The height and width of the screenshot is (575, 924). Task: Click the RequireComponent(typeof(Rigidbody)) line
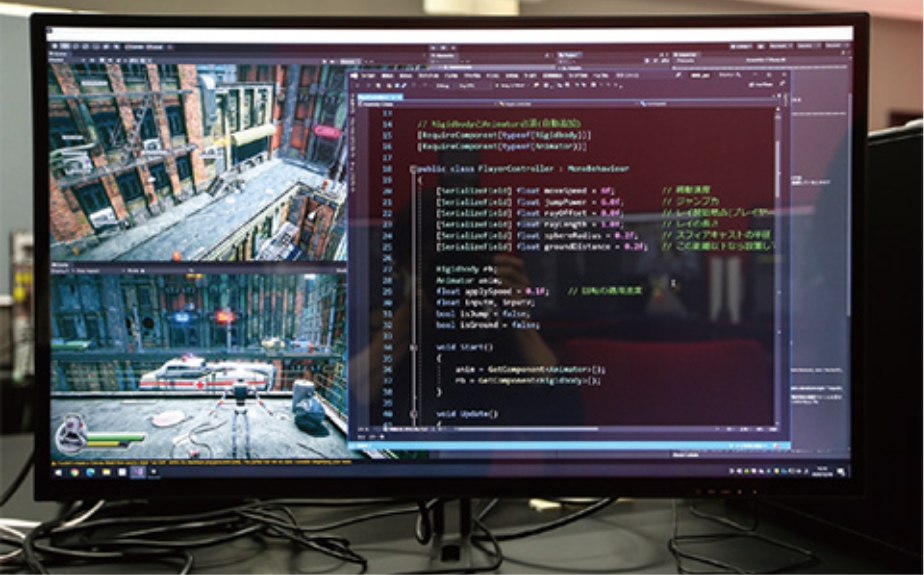pyautogui.click(x=504, y=135)
